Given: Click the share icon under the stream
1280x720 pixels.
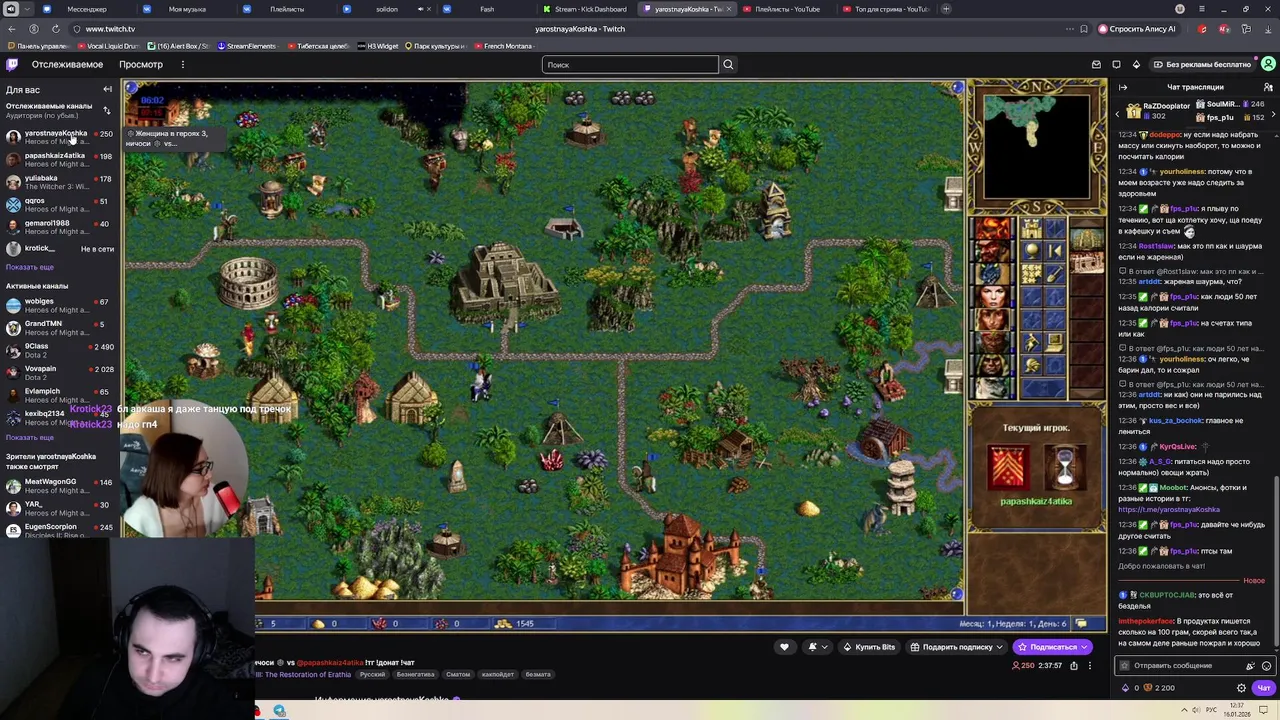Looking at the screenshot, I should pyautogui.click(x=1074, y=665).
